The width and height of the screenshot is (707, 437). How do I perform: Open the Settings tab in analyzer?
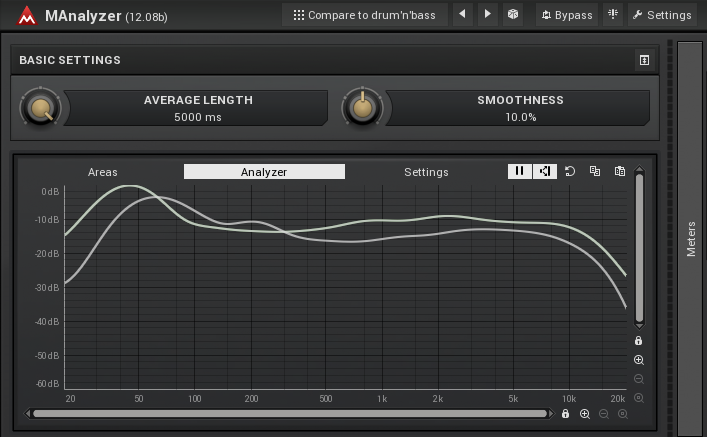point(426,172)
